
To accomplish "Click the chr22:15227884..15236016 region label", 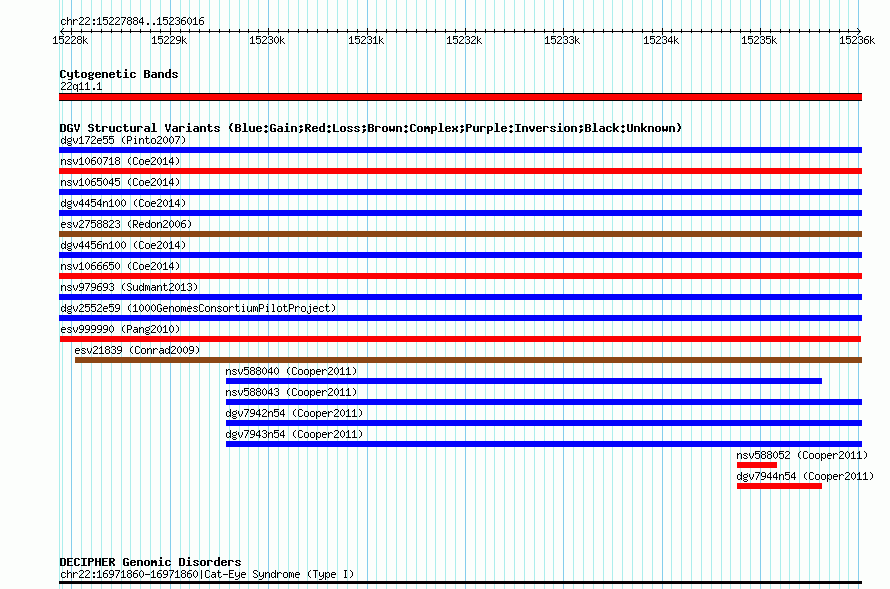I will 132,21.
